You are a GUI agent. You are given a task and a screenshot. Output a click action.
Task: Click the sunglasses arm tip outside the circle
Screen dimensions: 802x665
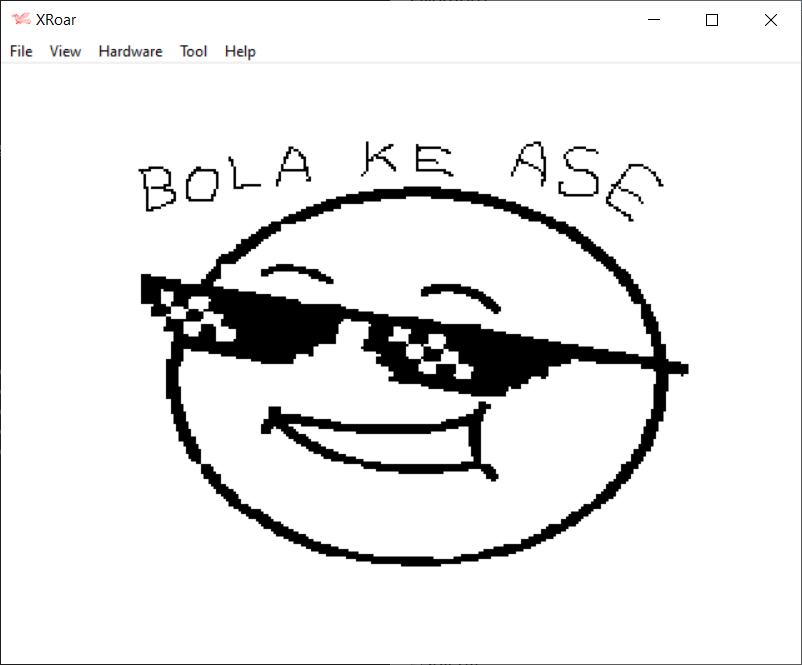point(678,367)
